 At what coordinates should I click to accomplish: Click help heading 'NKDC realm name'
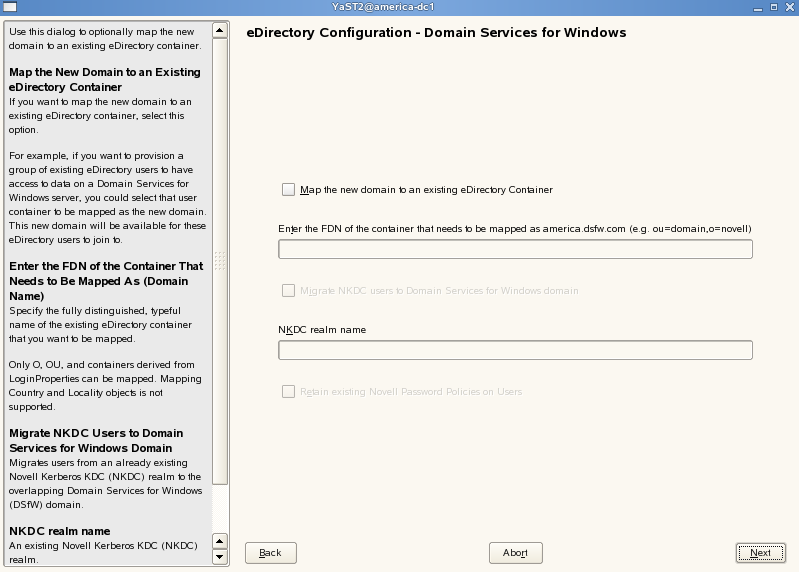pos(60,531)
